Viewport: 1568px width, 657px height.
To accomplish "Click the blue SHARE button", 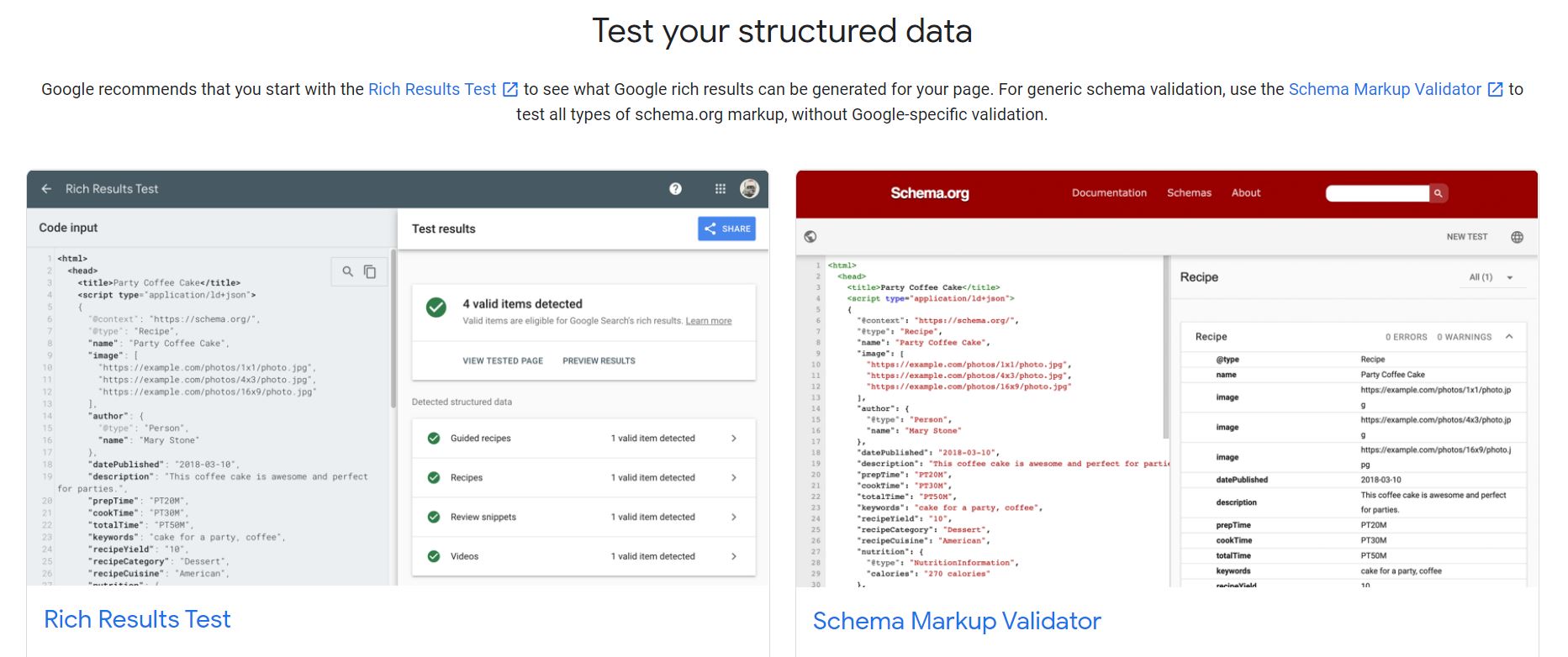I will coord(726,228).
